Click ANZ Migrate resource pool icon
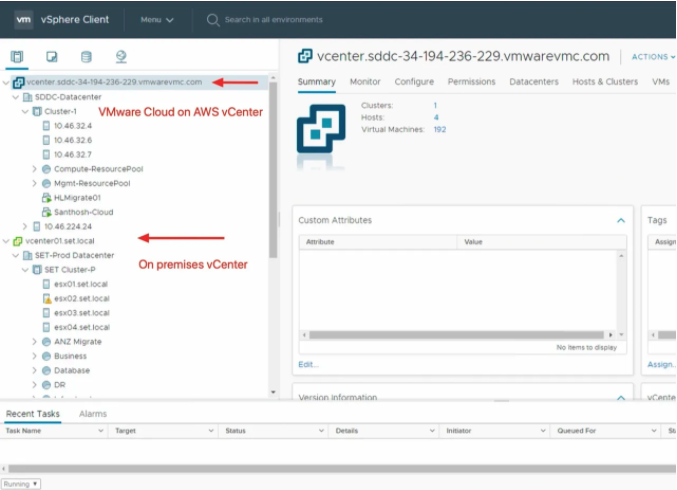The height and width of the screenshot is (490, 677). [x=46, y=341]
